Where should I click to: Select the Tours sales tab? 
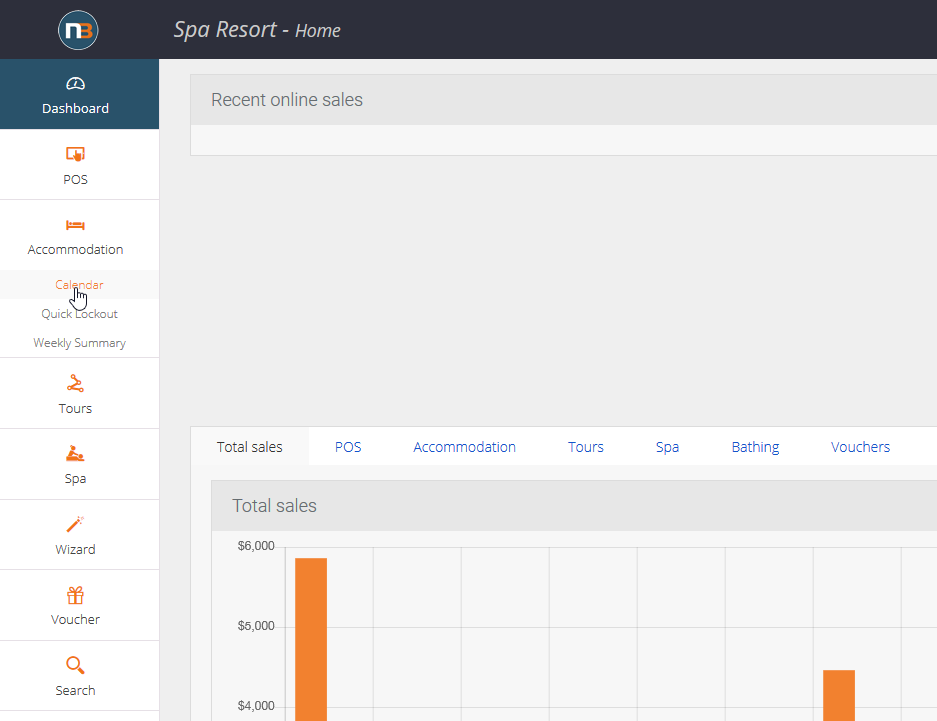[586, 447]
